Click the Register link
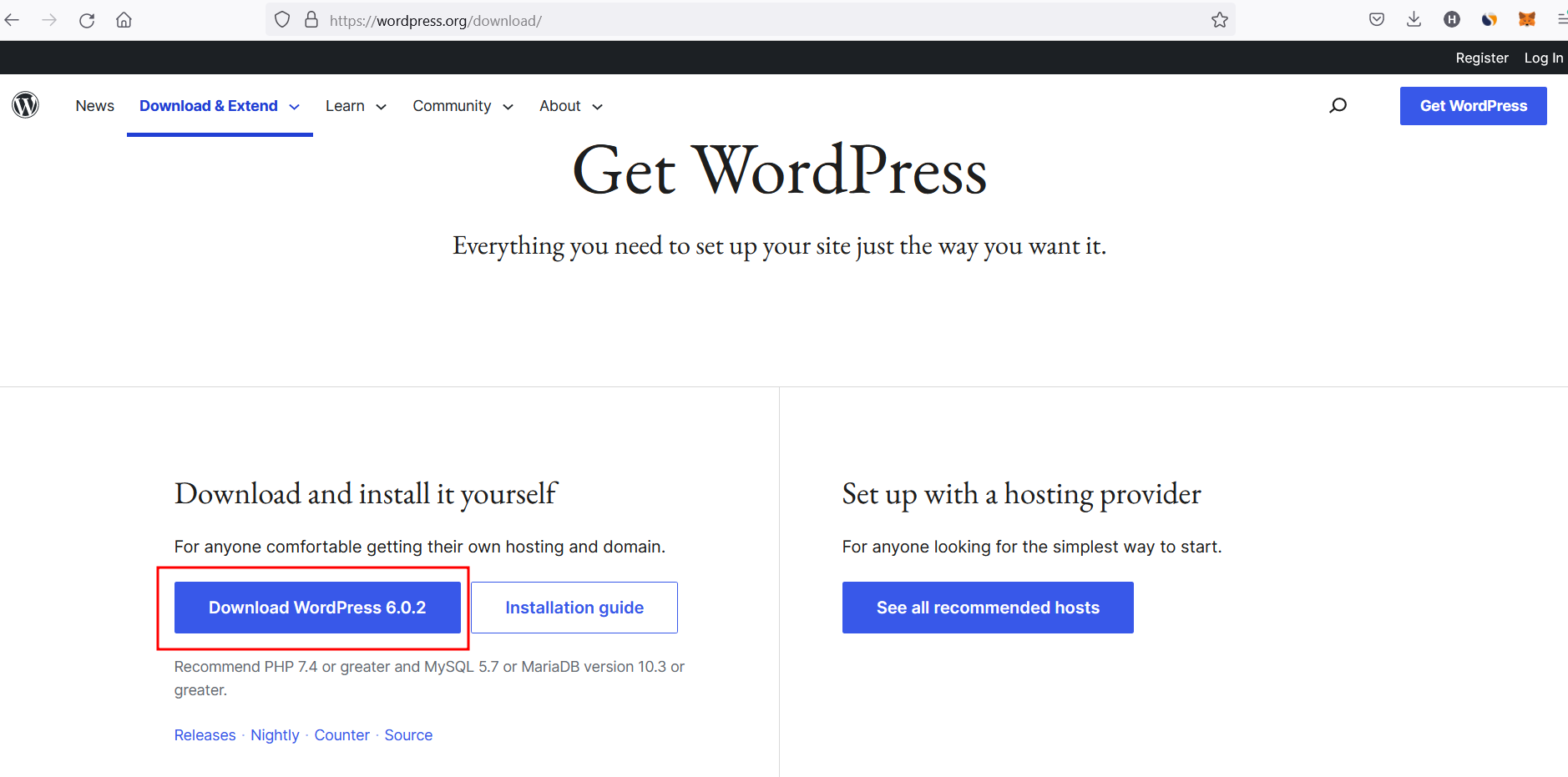This screenshot has width=1568, height=777. 1482,58
